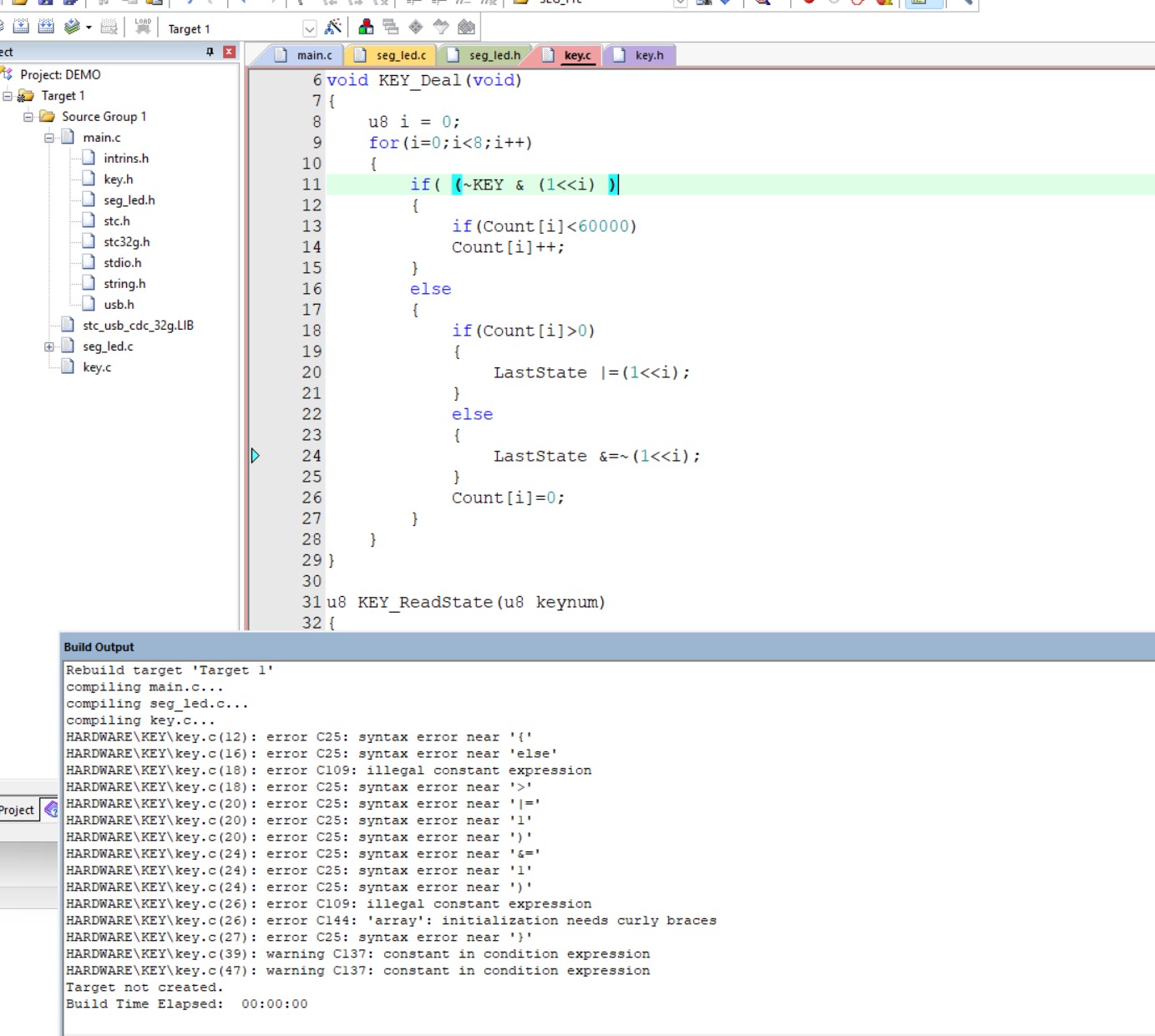
Task: Click the Project tab at panel bottom
Action: tap(18, 810)
